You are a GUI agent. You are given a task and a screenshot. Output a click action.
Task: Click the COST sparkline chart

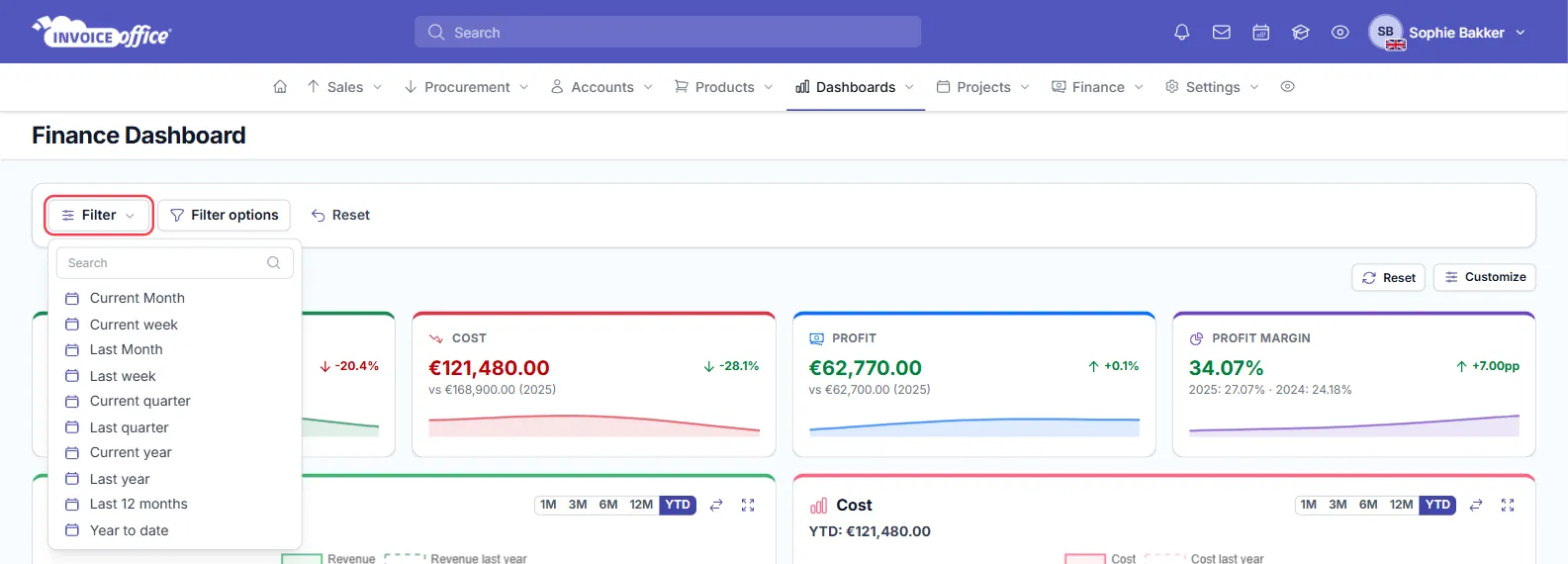pos(594,425)
